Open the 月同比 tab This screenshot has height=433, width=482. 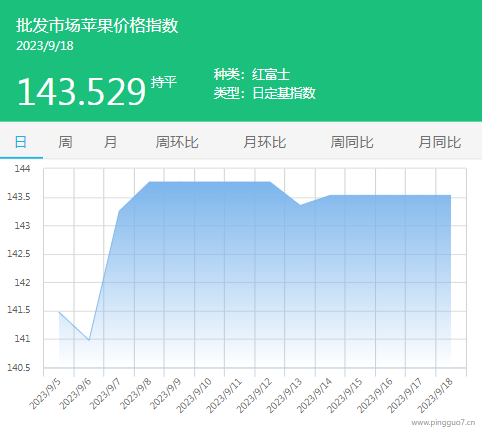coord(440,142)
